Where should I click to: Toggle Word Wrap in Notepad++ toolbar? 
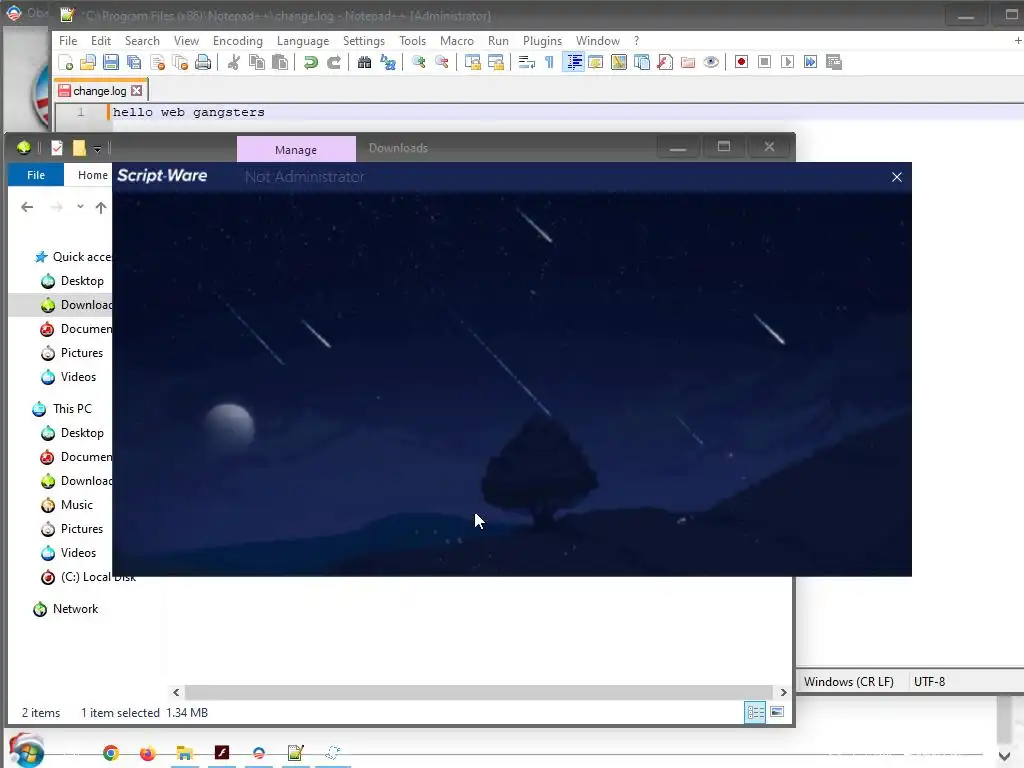tap(526, 62)
